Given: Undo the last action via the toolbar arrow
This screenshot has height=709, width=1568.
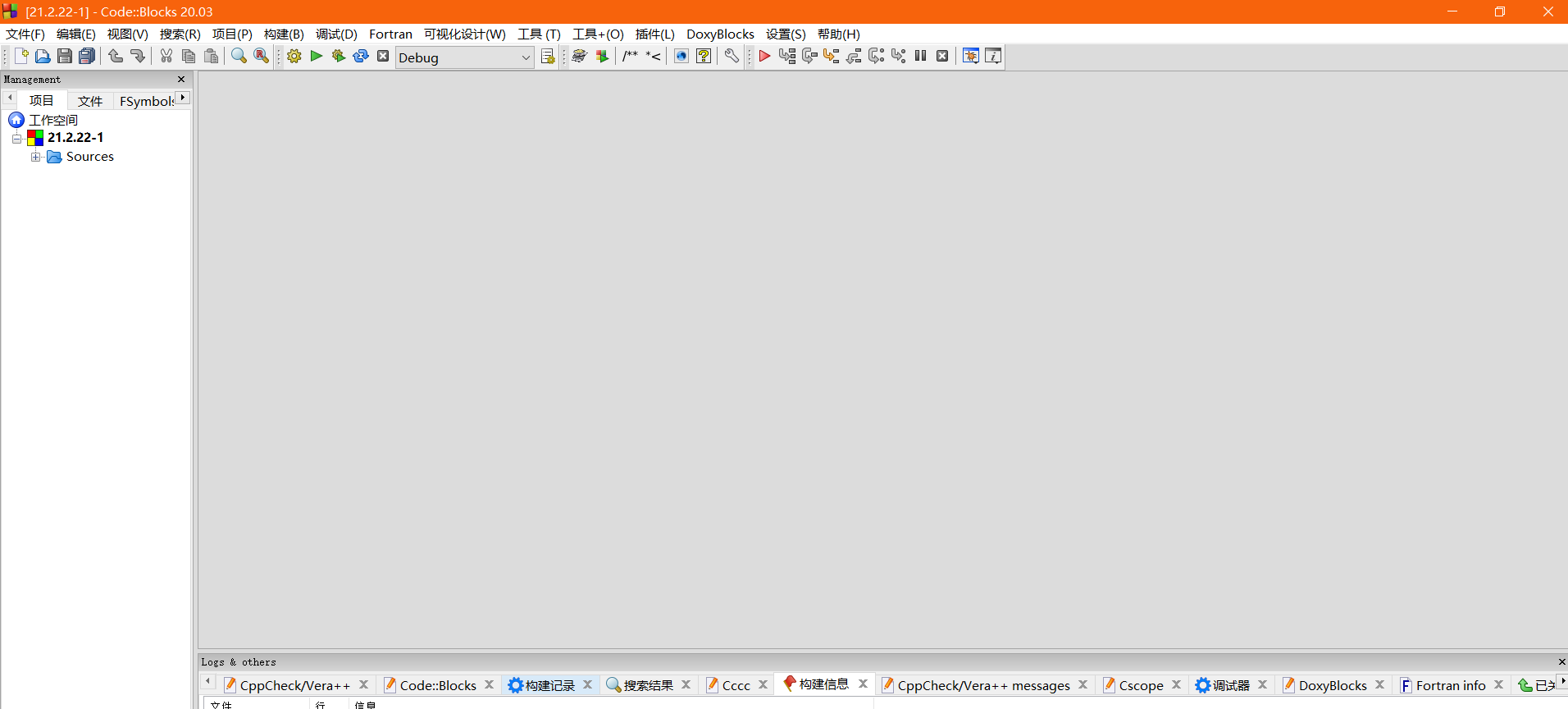Looking at the screenshot, I should [x=116, y=56].
